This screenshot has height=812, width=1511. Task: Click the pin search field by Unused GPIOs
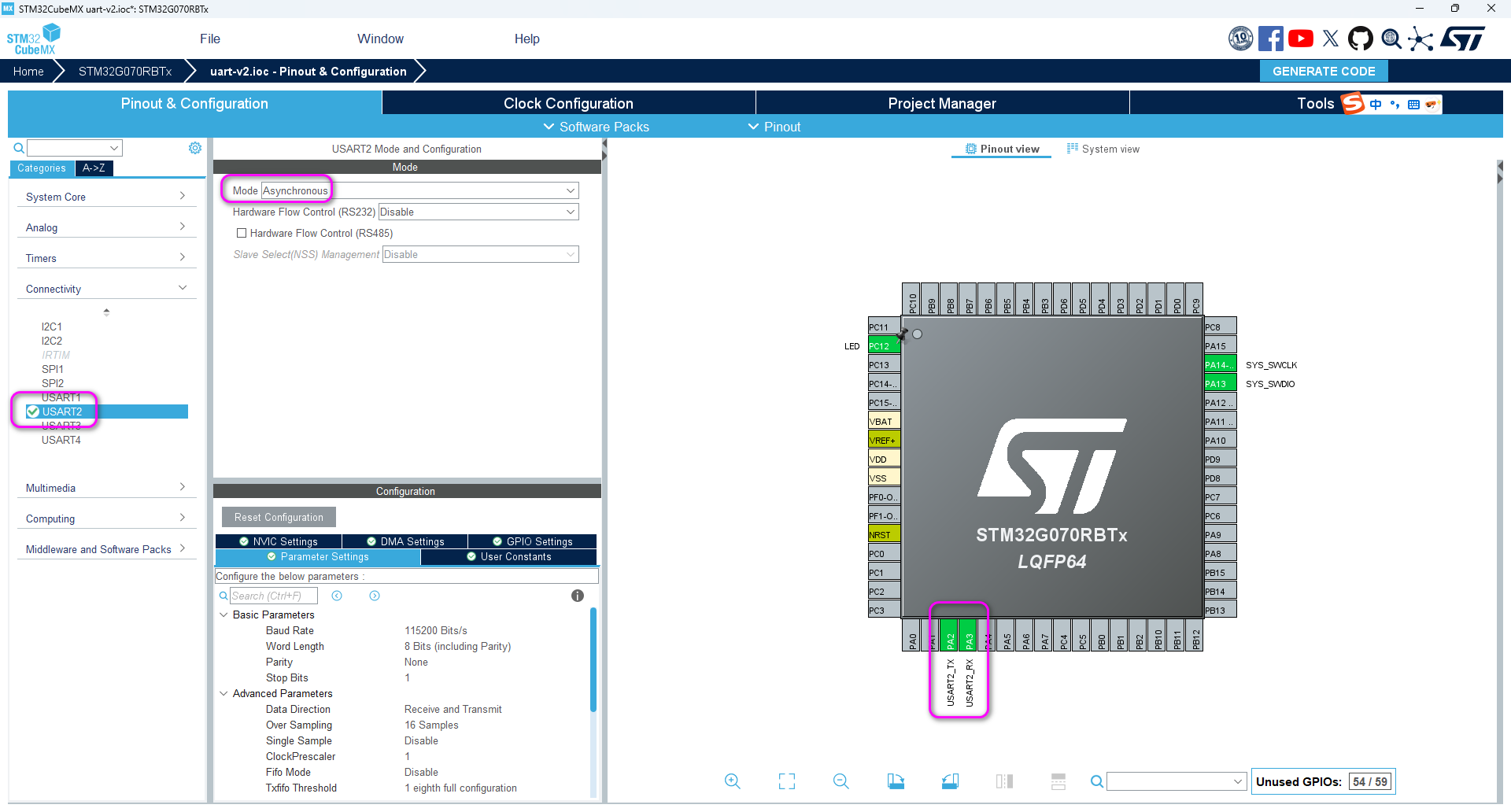point(1176,781)
